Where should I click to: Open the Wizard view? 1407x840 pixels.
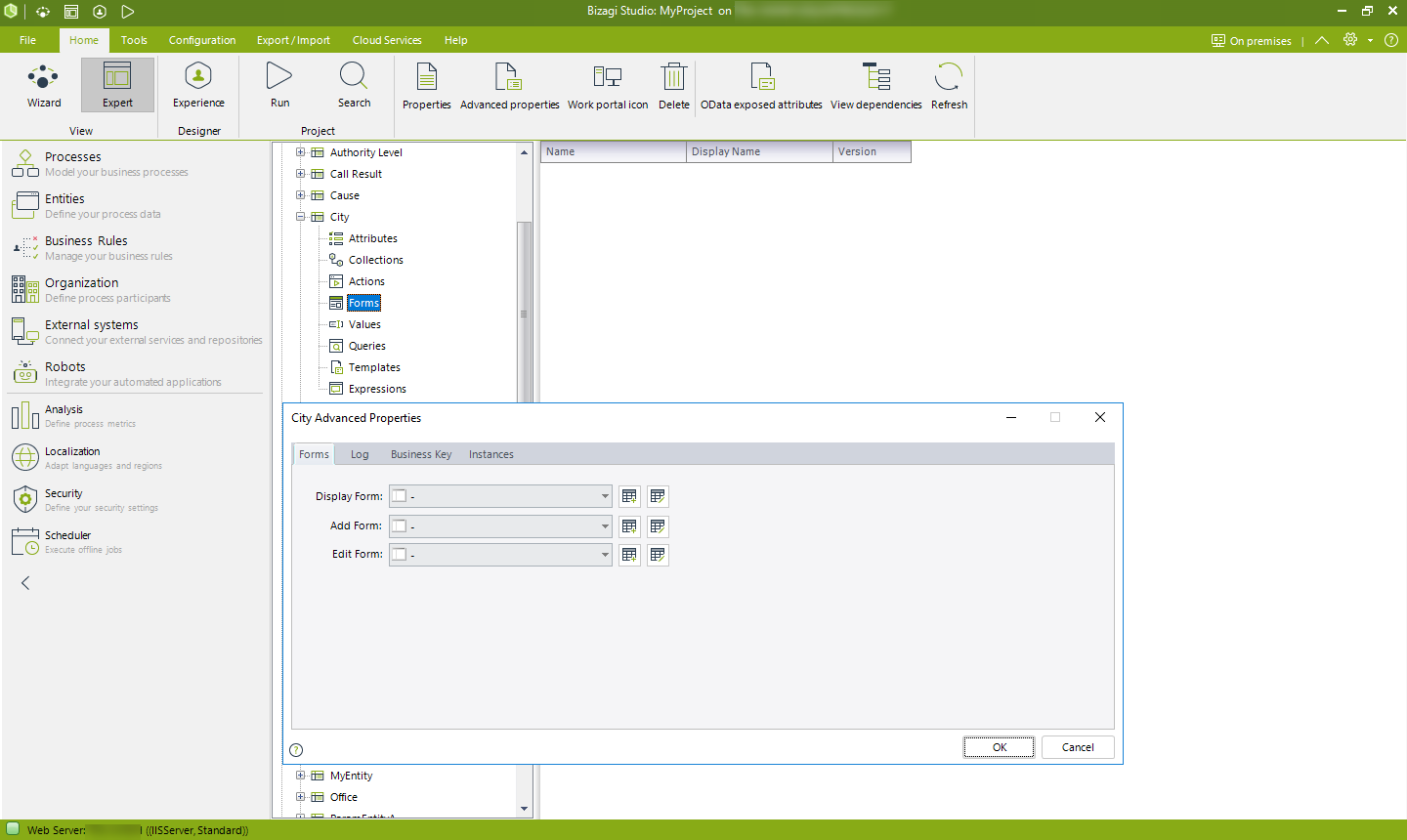[44, 85]
